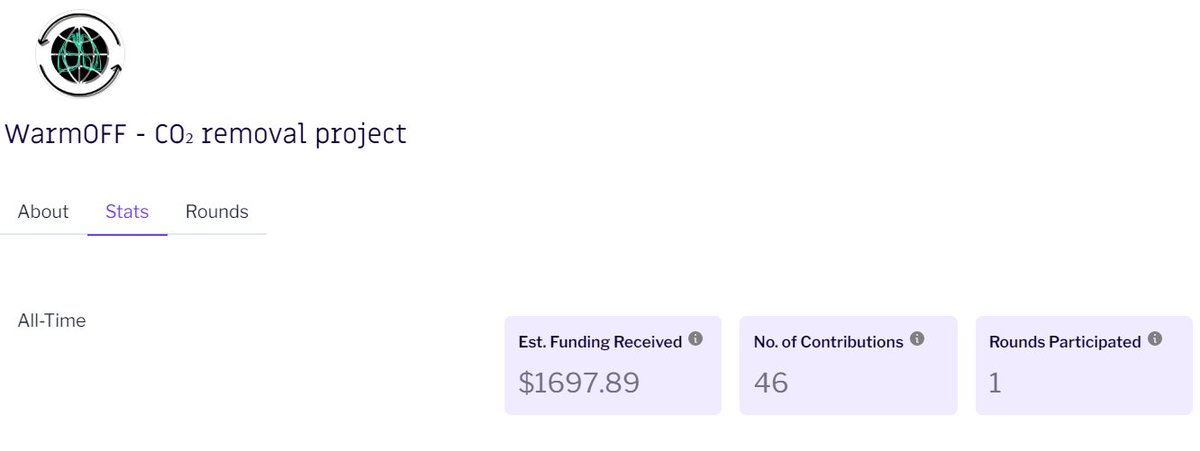
Task: Select the Stats tab
Action: pyautogui.click(x=127, y=212)
